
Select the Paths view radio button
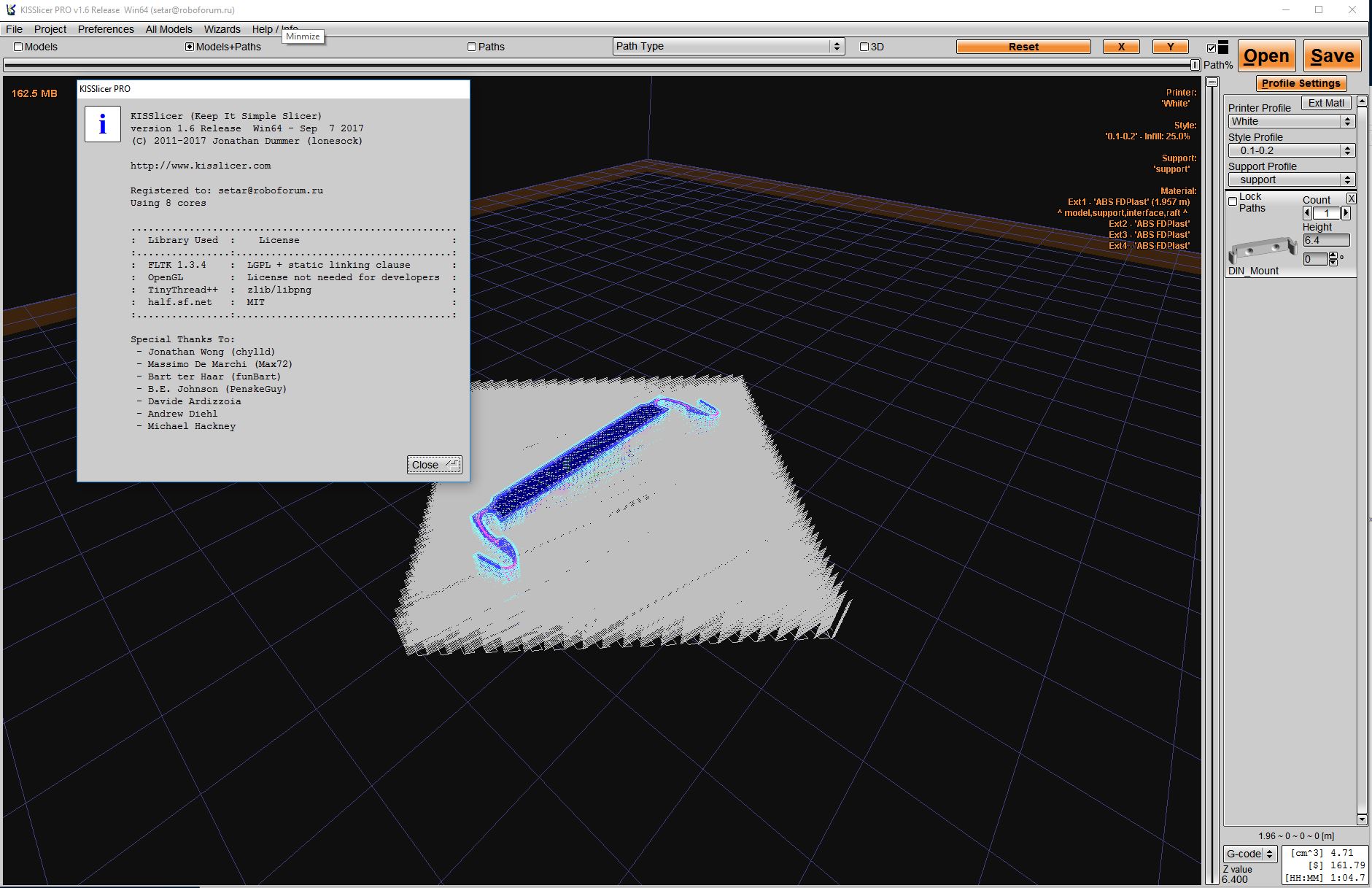click(x=472, y=47)
